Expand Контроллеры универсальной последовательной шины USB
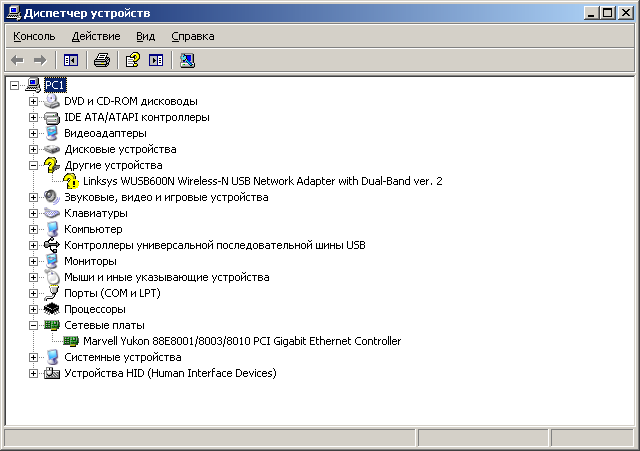This screenshot has height=451, width=640. click(33, 245)
